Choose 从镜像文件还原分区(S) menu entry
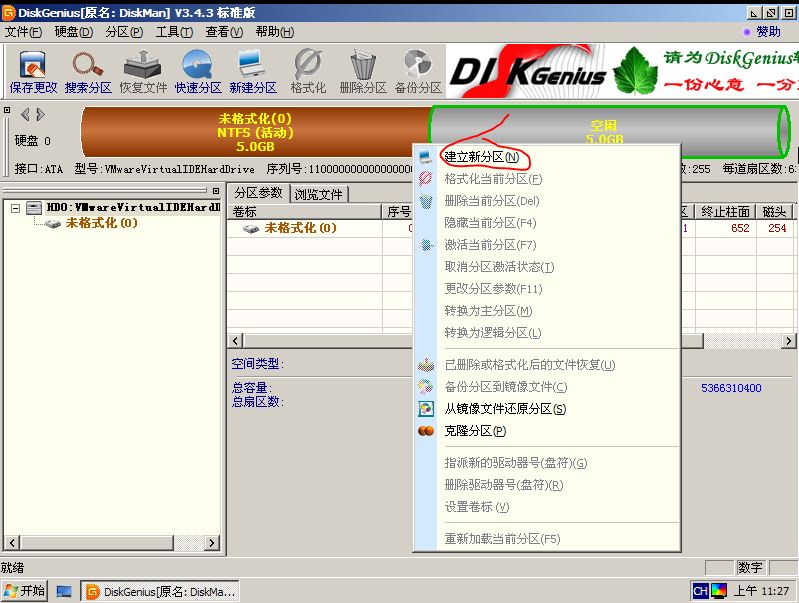Viewport: 799px width, 603px height. (505, 409)
